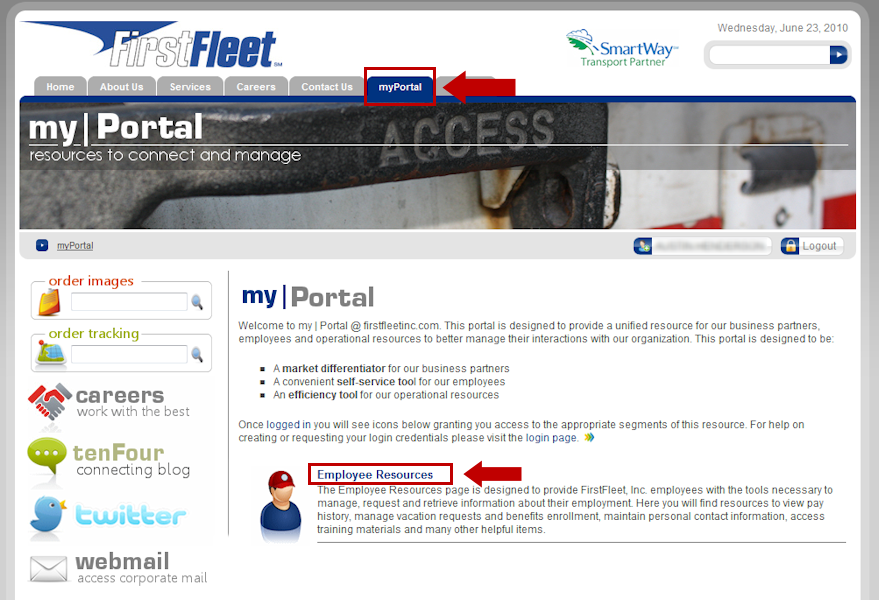Open the Employee Resources link
Image resolution: width=879 pixels, height=600 pixels.
[x=375, y=474]
